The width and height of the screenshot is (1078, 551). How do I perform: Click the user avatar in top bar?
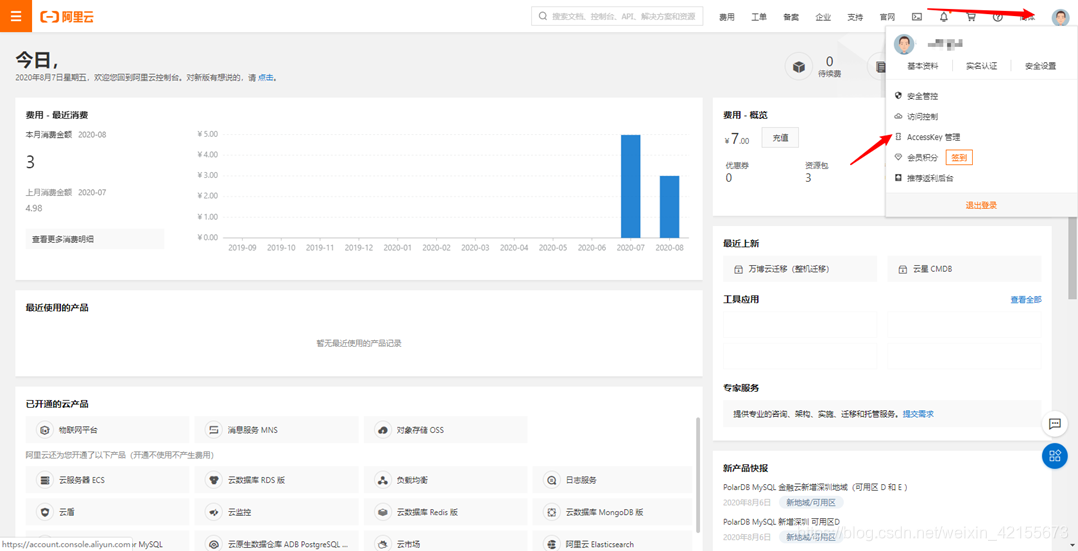point(1059,17)
